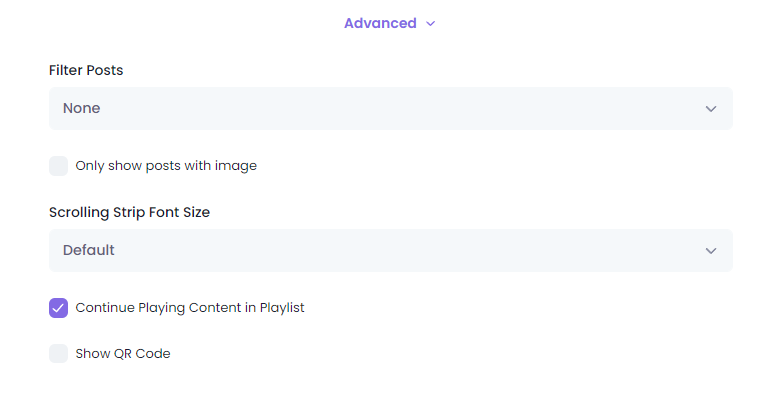Enable Only show posts with image

(x=58, y=166)
